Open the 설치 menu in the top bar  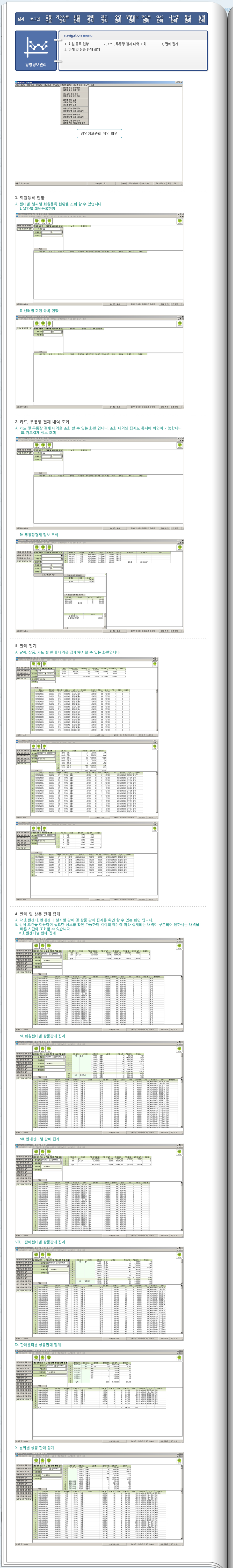21,19
